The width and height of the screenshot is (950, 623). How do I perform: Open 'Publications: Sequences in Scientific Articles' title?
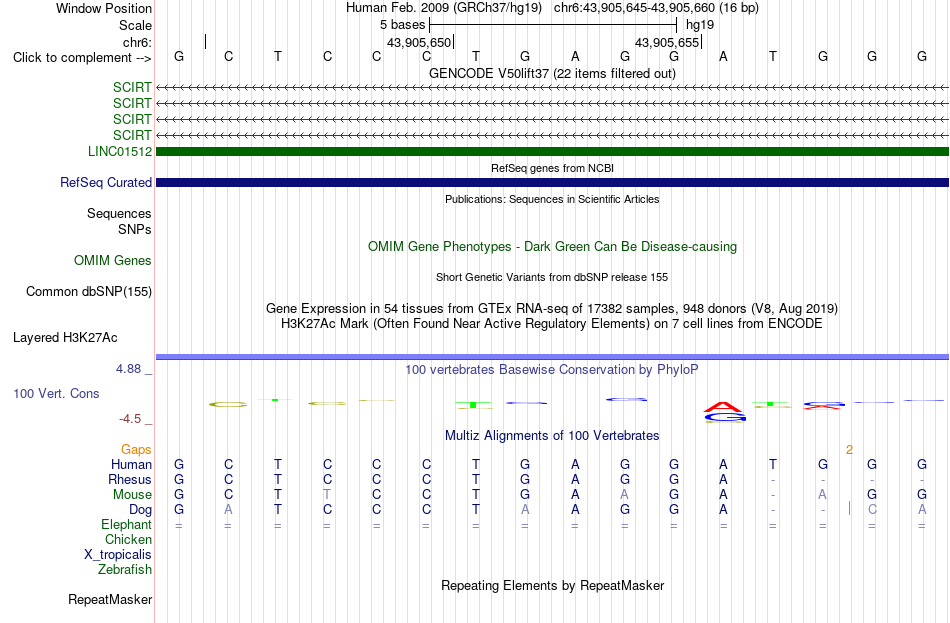point(552,199)
